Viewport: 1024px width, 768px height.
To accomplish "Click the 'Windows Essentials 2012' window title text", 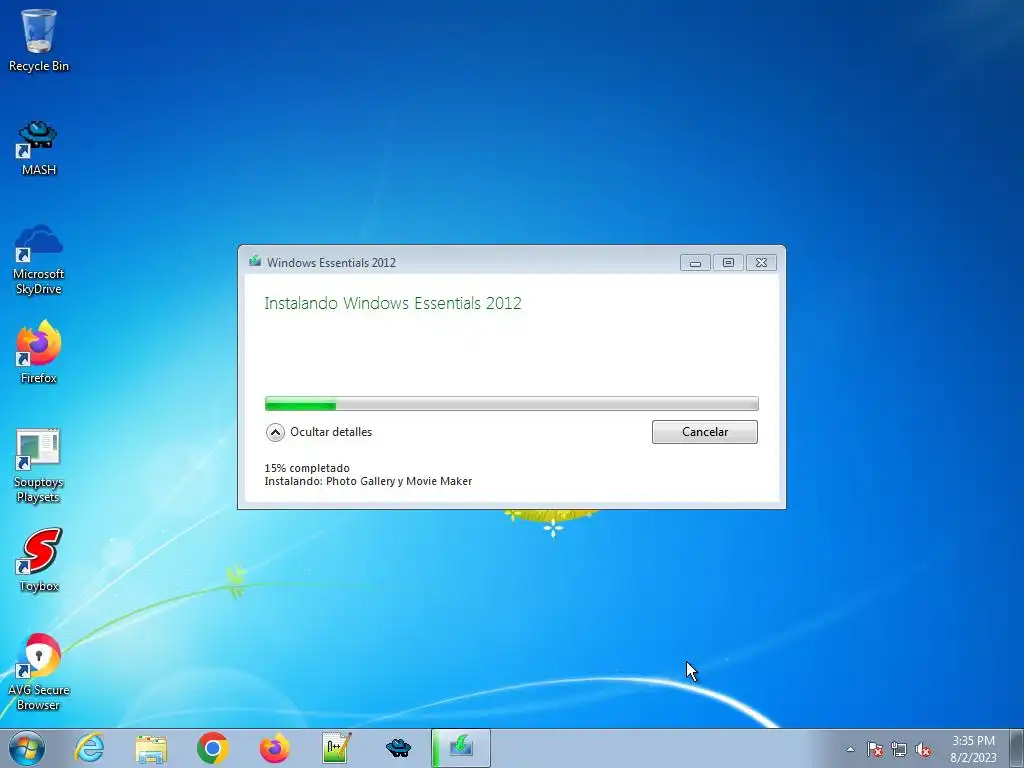I will coord(331,263).
